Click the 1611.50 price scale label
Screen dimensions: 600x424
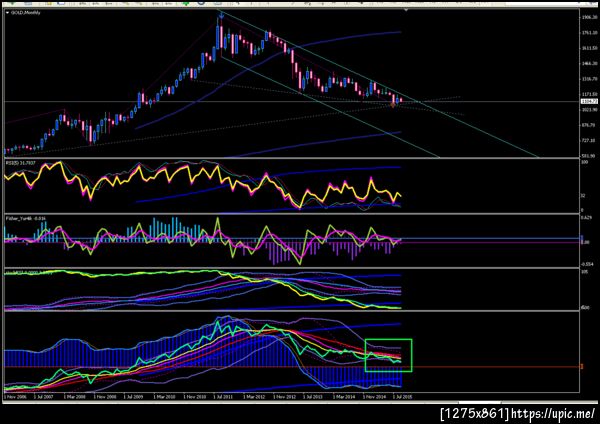click(590, 48)
